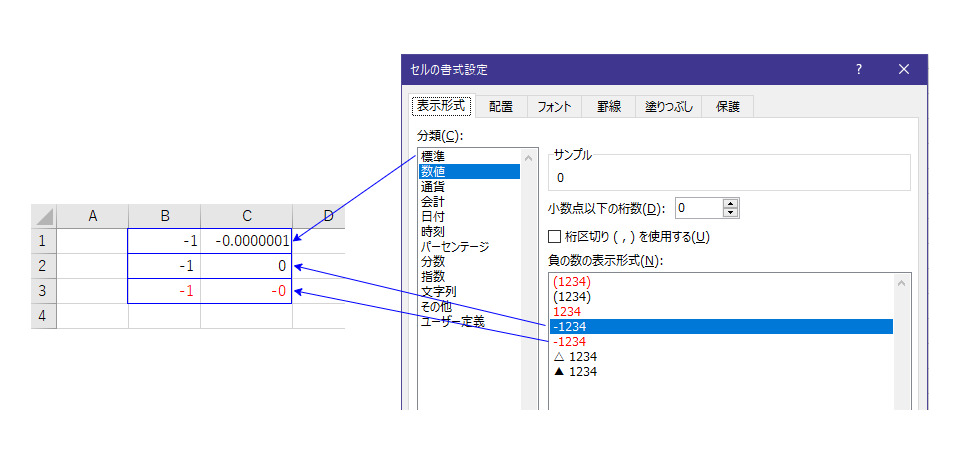Viewport: 959px width, 469px height.
Task: Select the パーセンテージ category
Action: [455, 246]
